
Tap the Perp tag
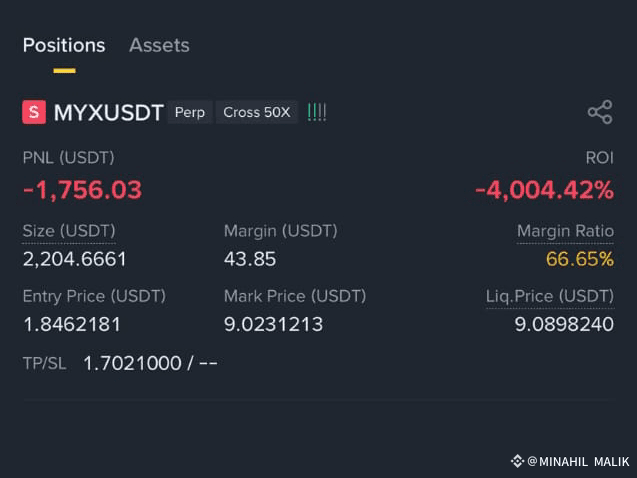pyautogui.click(x=190, y=112)
